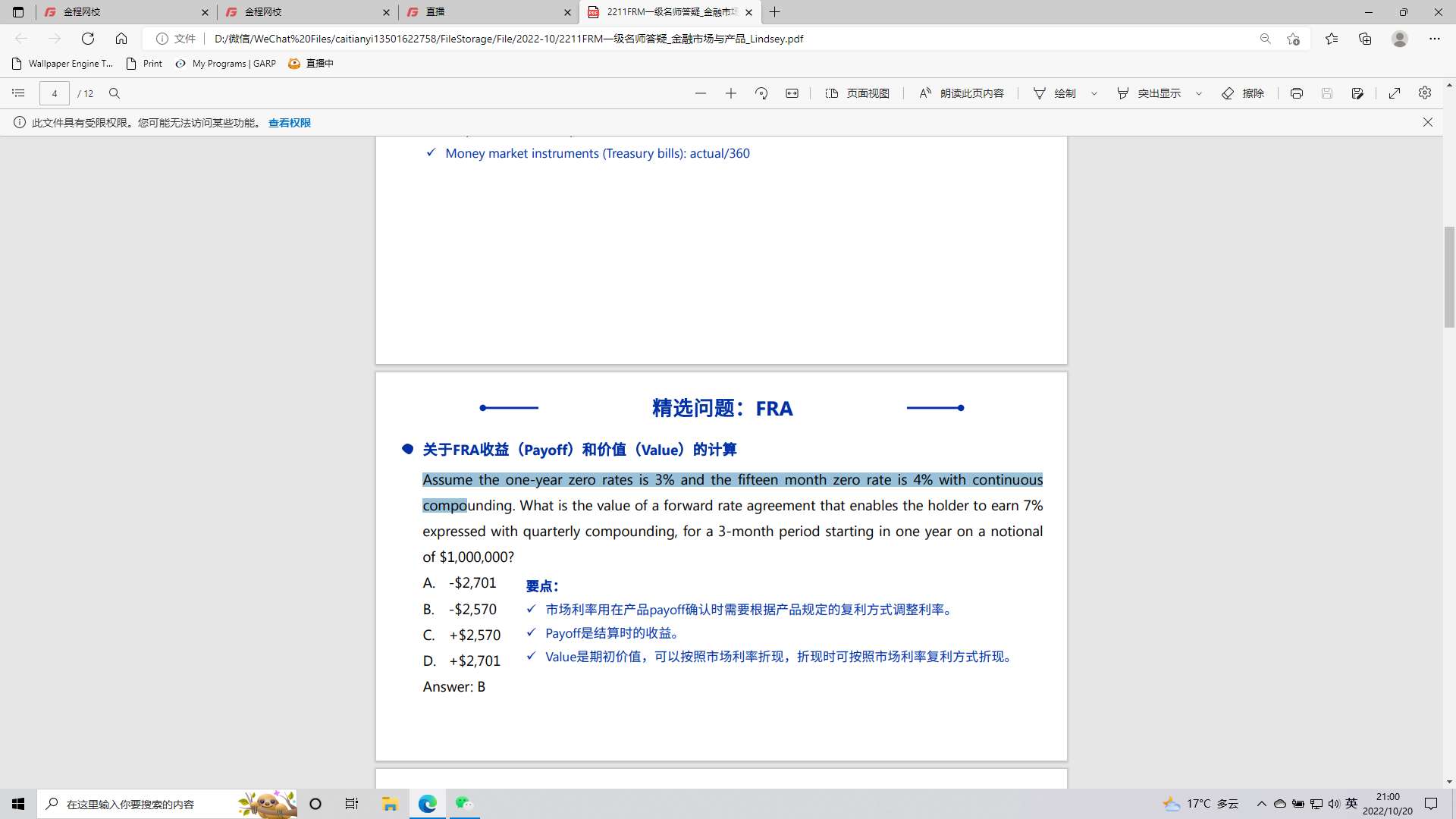Viewport: 1456px width, 819px height.
Task: Toggle 页面视图 page view mode
Action: [857, 93]
